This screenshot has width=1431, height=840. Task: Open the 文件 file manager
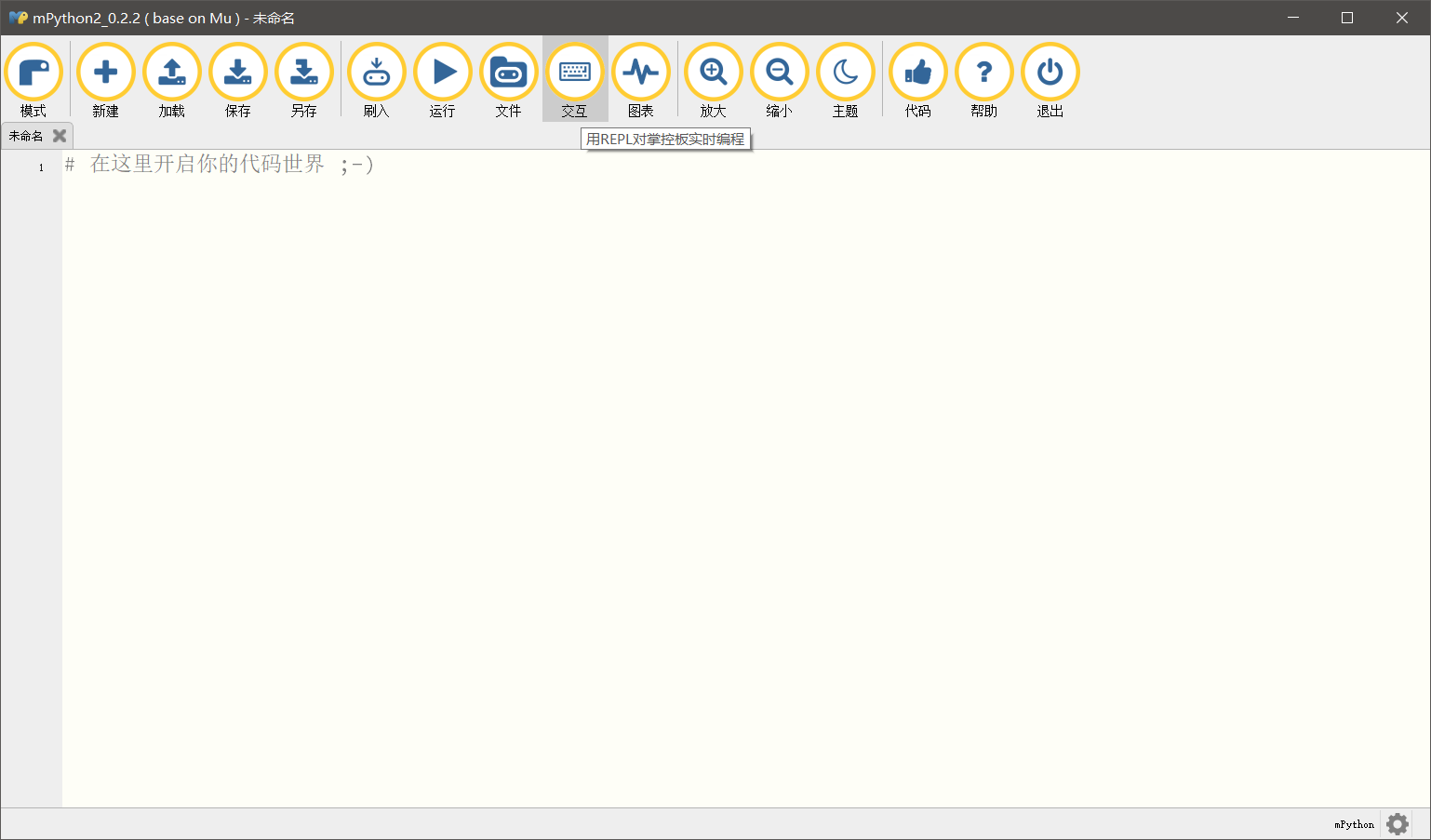point(509,80)
